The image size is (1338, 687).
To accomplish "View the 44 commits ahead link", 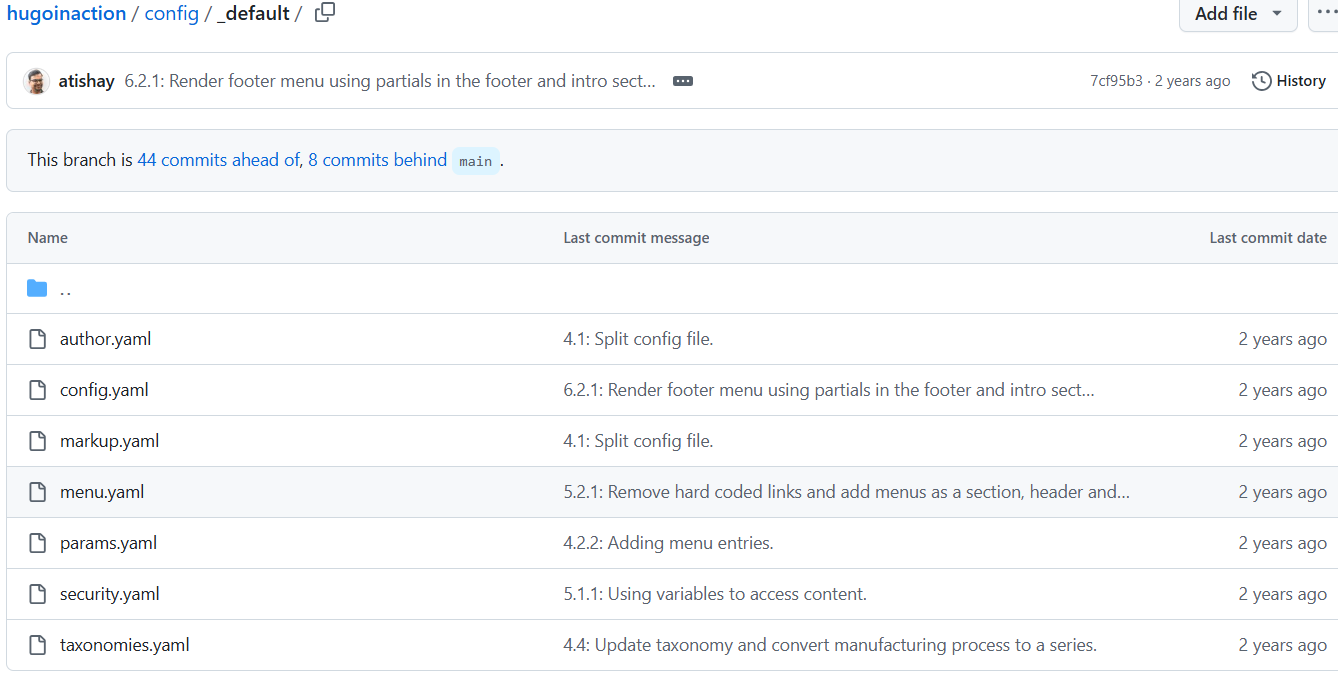I will [217, 160].
